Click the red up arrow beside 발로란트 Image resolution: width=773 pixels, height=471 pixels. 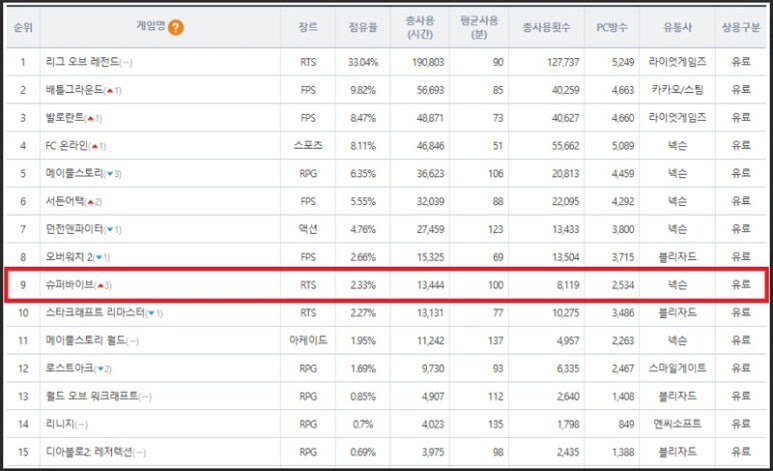pos(91,118)
